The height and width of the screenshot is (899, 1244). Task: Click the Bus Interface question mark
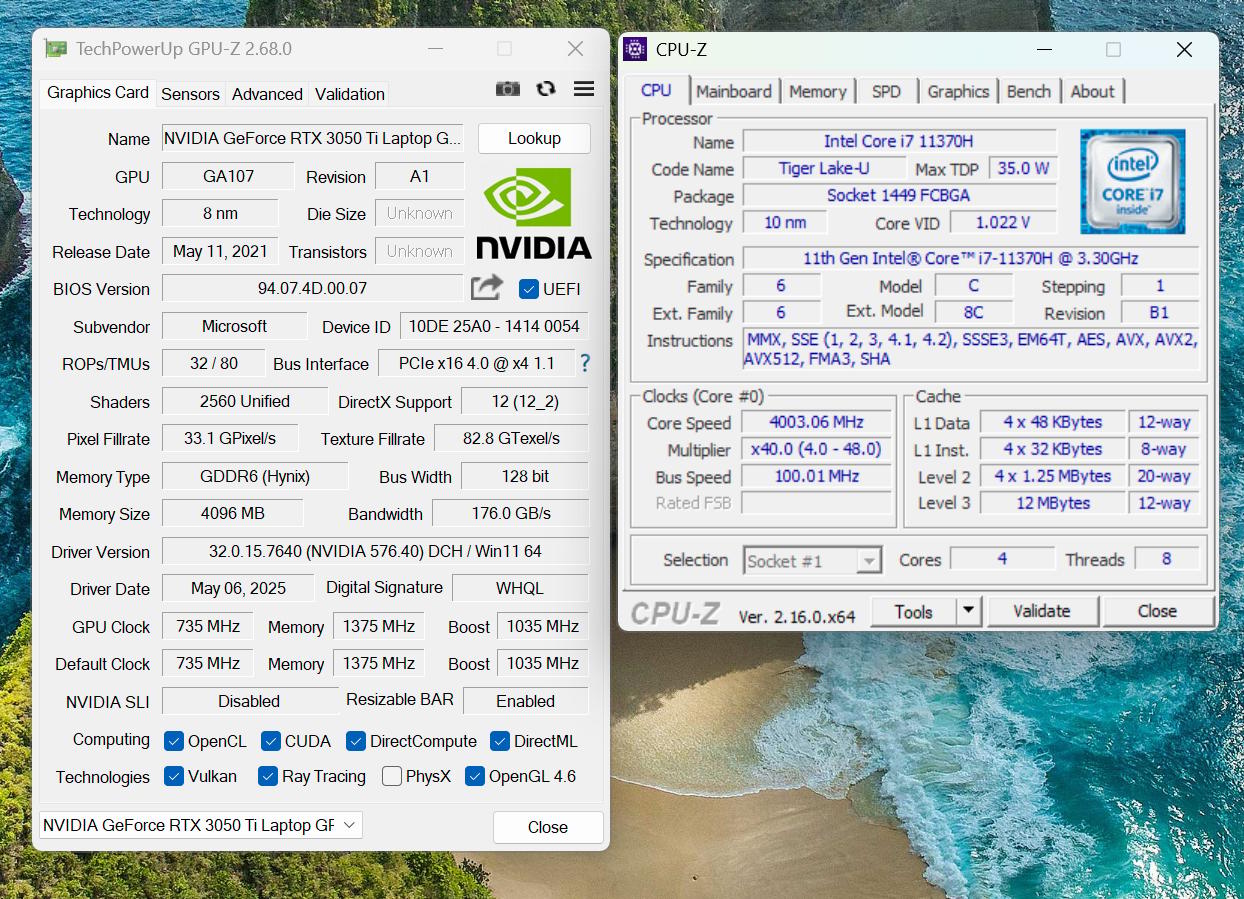585,363
